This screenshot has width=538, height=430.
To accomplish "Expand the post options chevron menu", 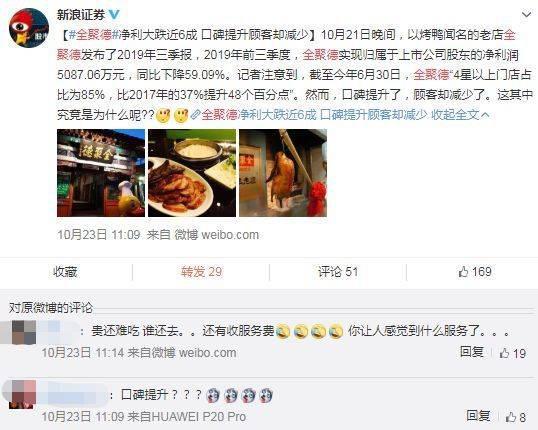I will (526, 14).
